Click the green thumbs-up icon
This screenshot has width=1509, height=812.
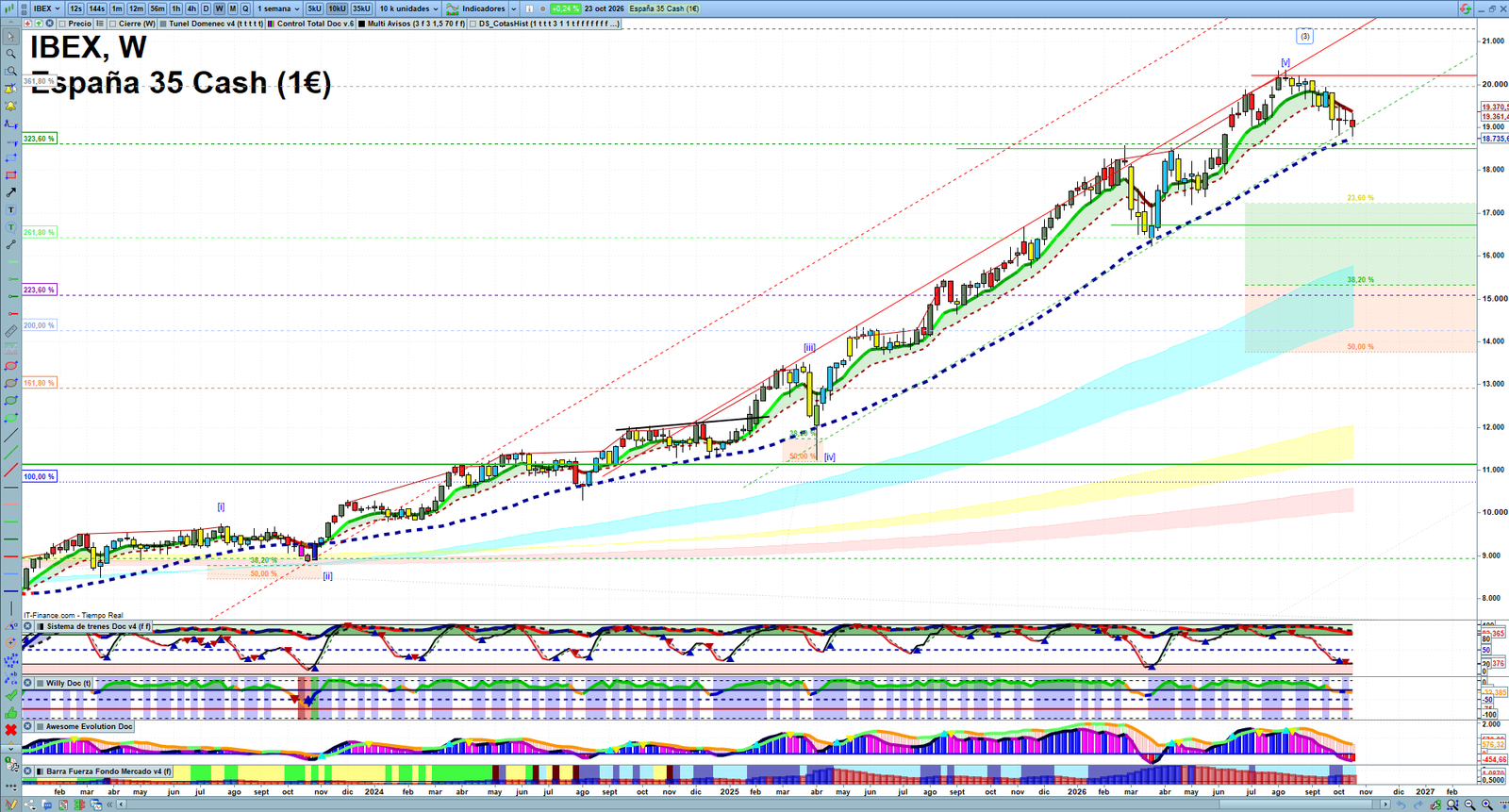(10, 712)
